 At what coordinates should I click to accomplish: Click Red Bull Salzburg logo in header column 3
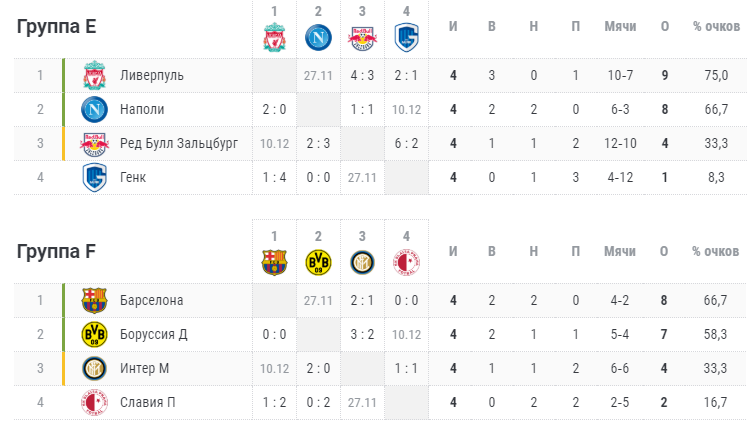[x=362, y=38]
